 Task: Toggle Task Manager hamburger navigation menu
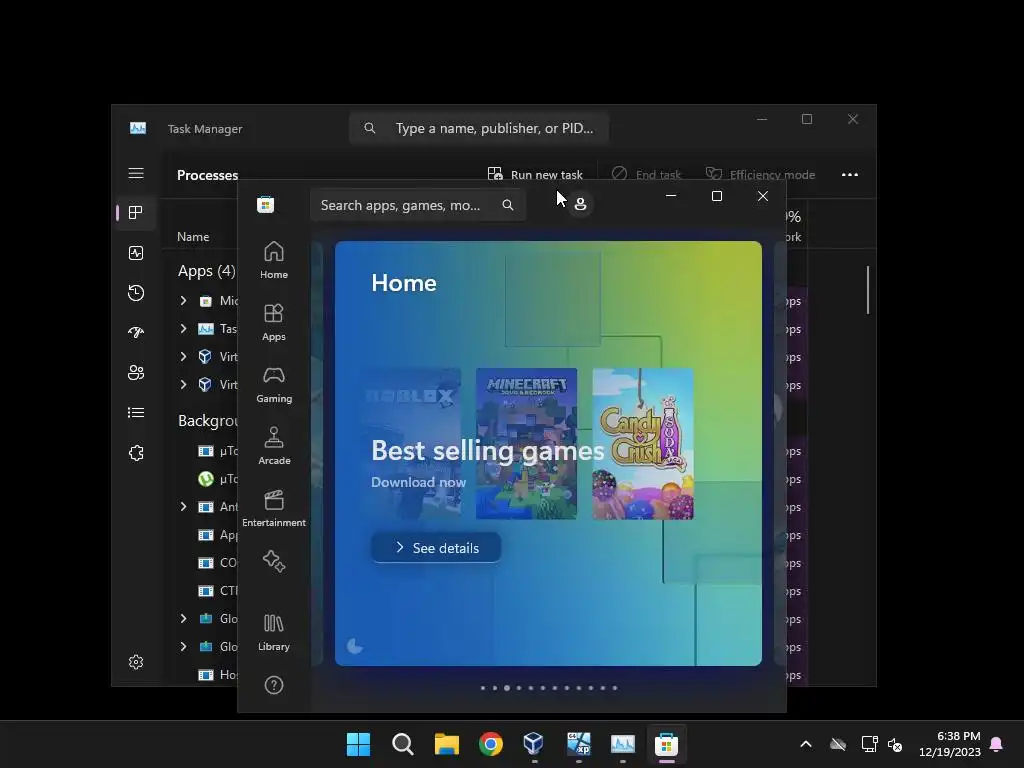coord(136,173)
